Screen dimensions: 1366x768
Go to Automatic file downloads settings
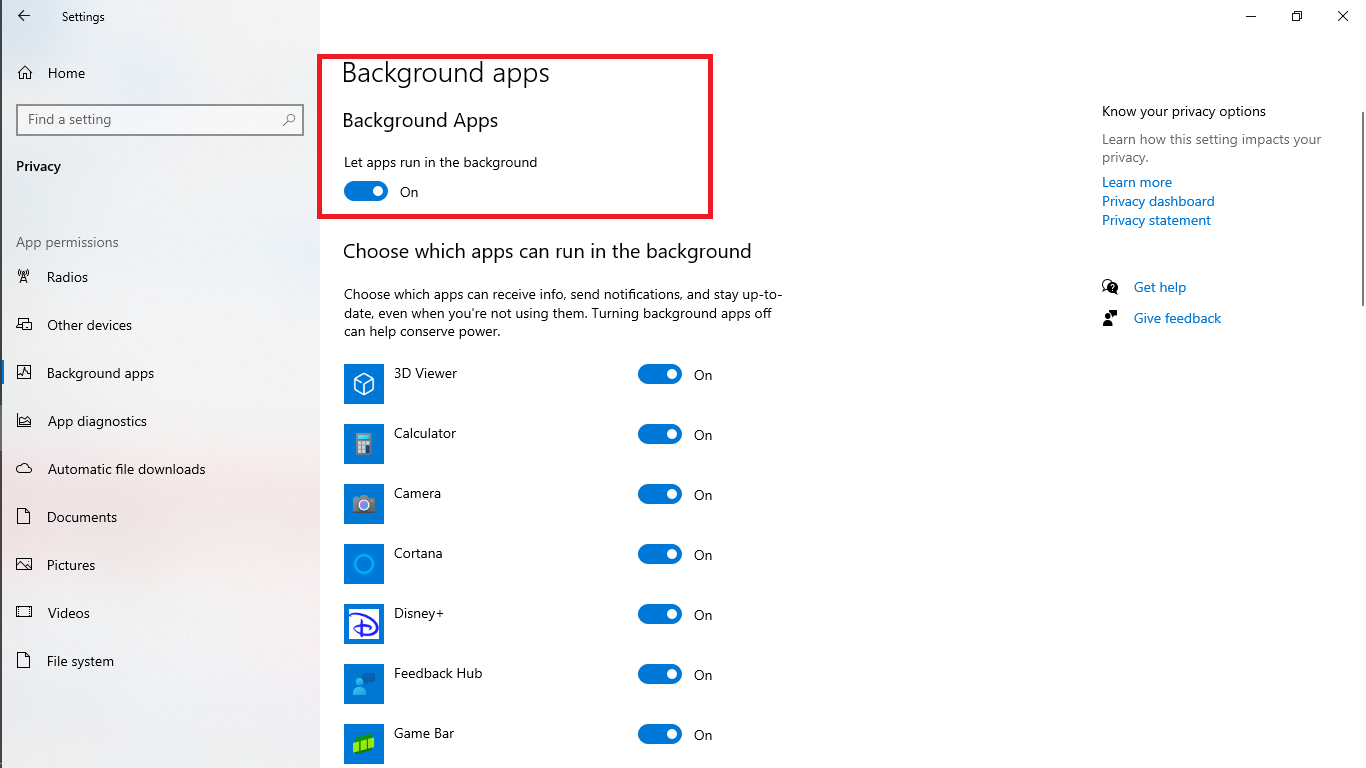(x=126, y=469)
